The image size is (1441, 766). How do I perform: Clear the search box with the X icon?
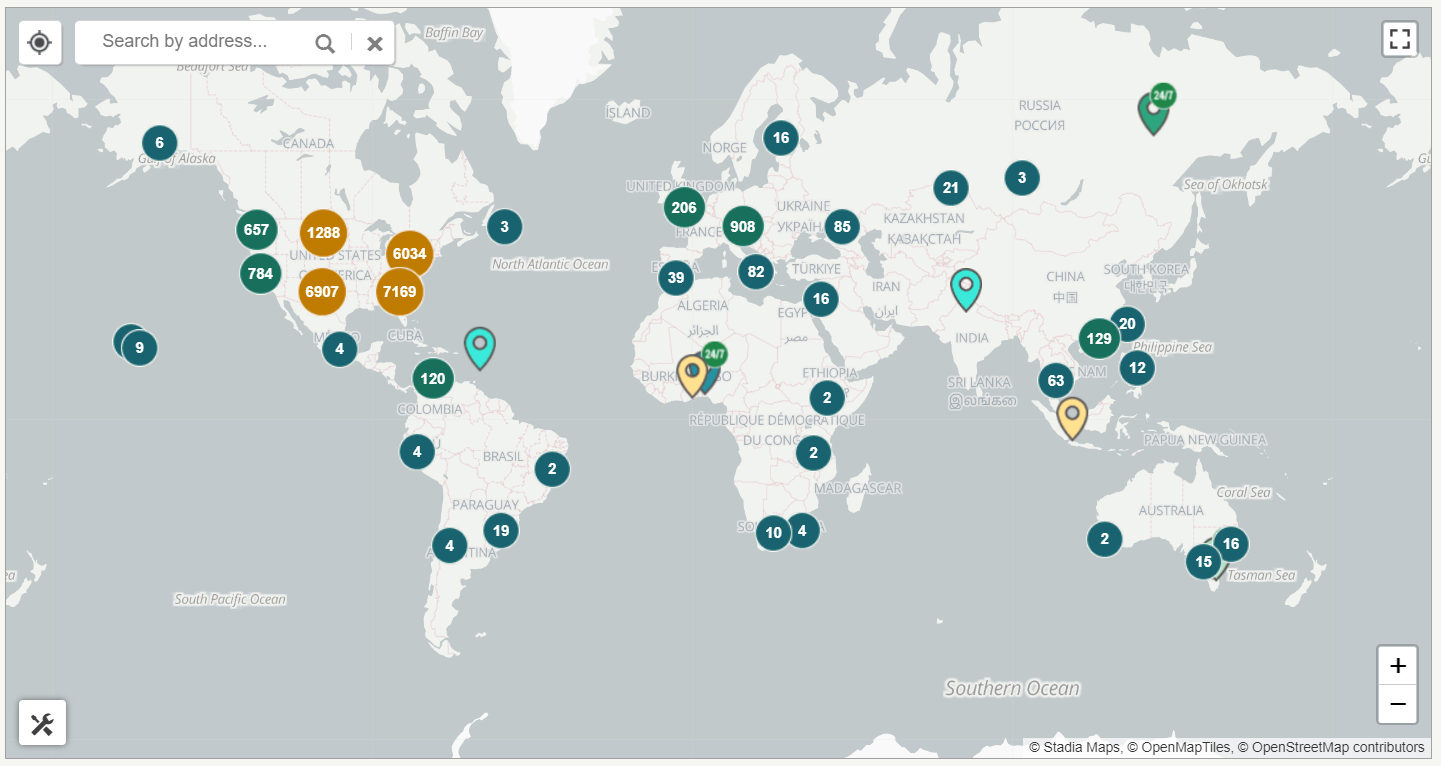tap(374, 43)
